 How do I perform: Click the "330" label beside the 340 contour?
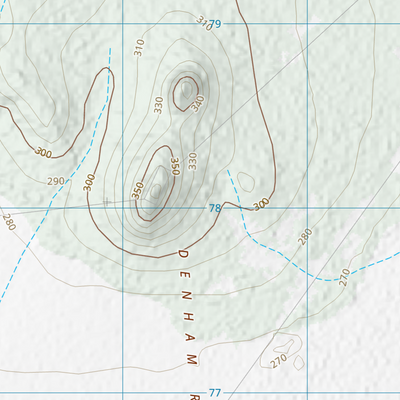(x=159, y=105)
